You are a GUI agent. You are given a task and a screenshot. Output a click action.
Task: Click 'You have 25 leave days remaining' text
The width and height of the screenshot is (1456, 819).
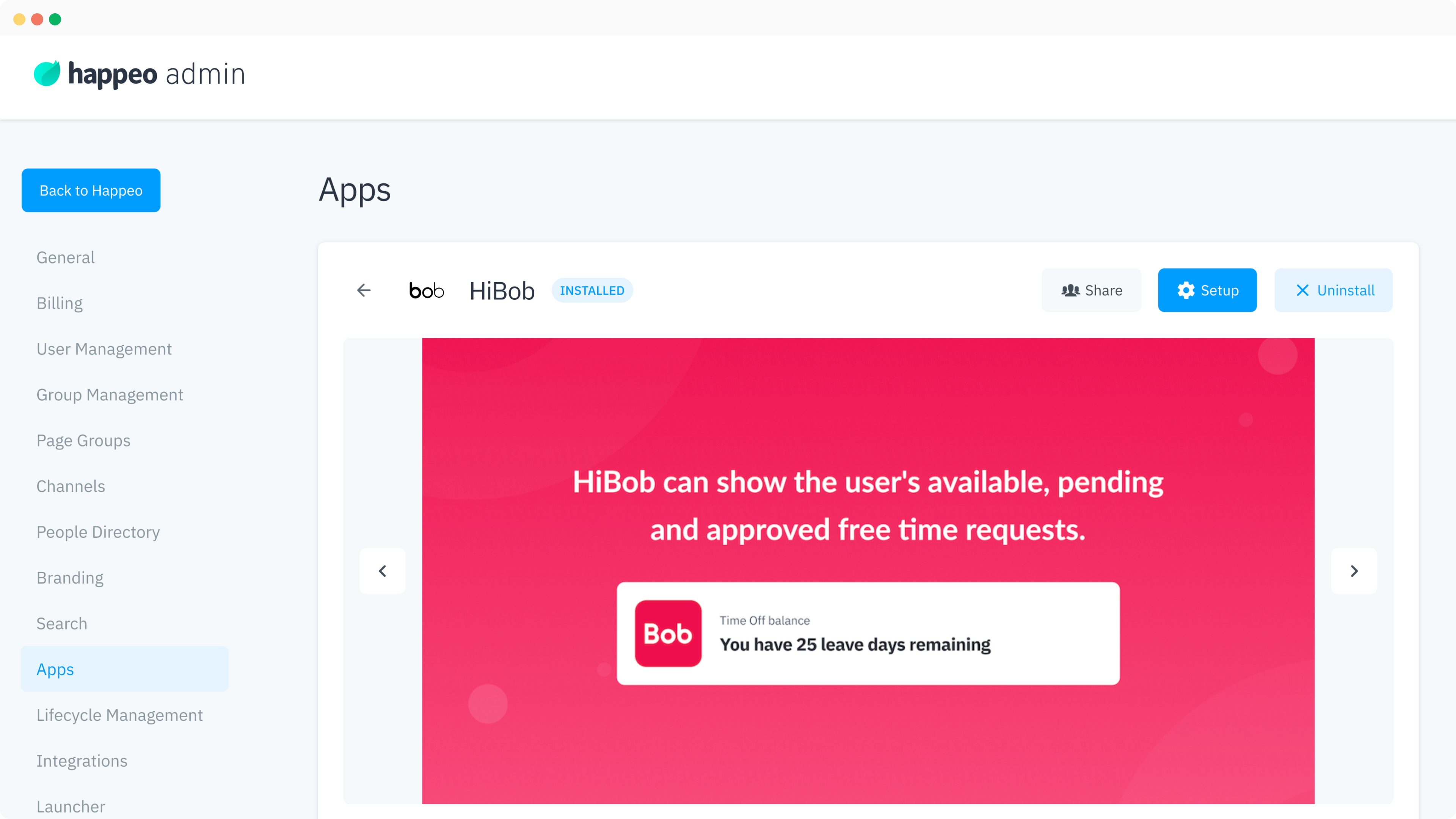tap(855, 645)
